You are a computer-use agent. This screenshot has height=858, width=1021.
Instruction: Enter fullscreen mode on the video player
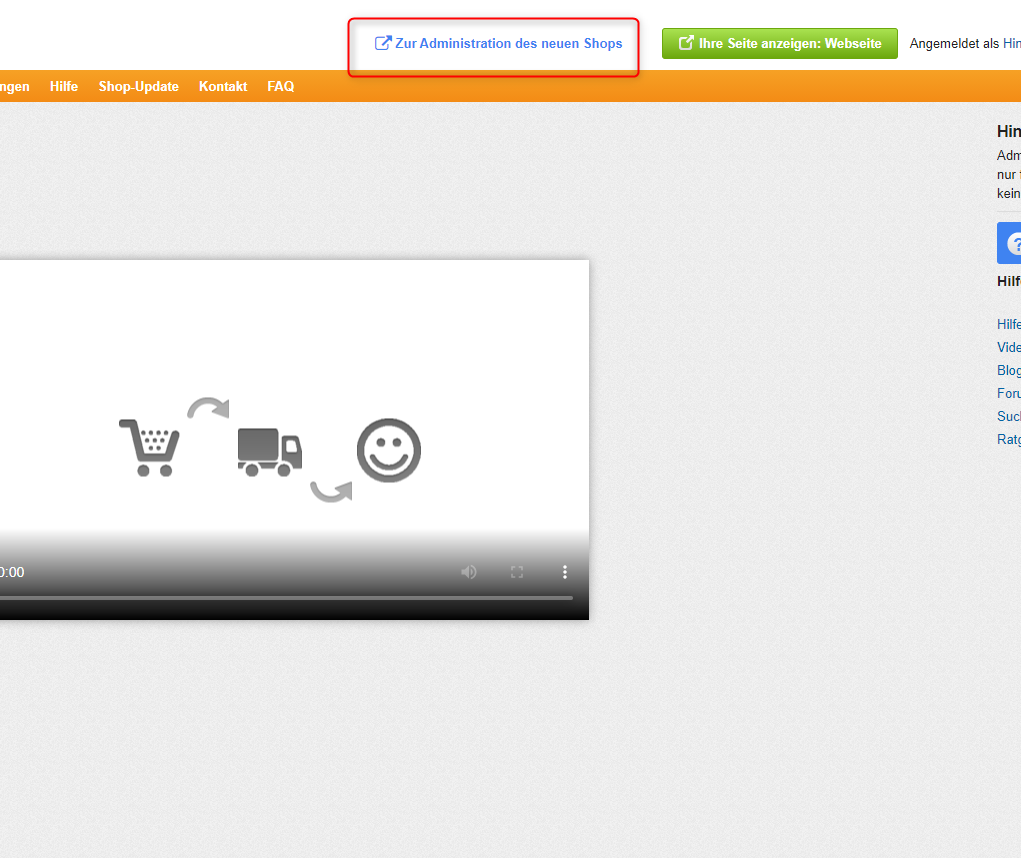pyautogui.click(x=516, y=572)
